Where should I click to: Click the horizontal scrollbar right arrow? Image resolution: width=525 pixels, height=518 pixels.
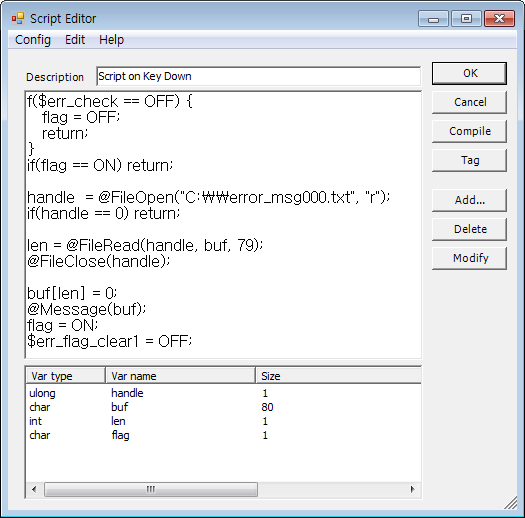(413, 490)
